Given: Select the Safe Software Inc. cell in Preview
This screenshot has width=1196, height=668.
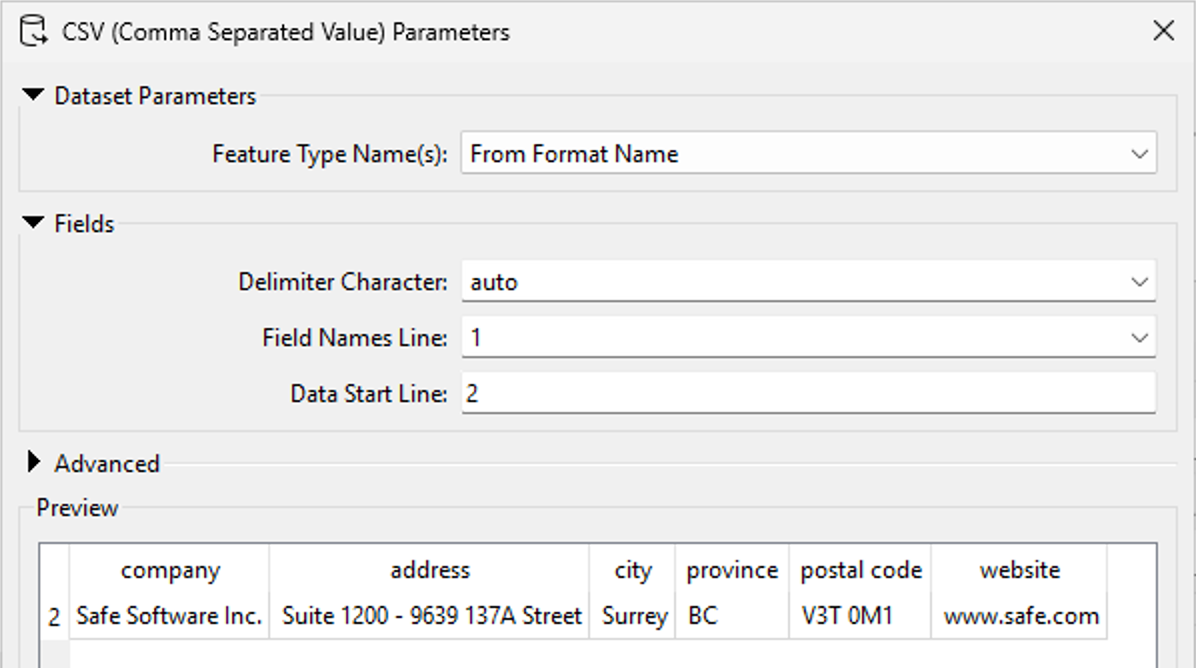Looking at the screenshot, I should [168, 616].
